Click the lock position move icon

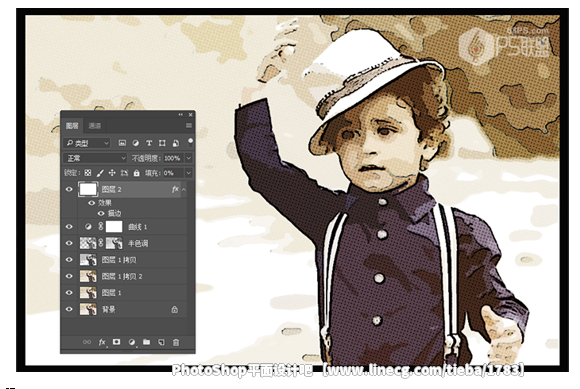point(112,173)
